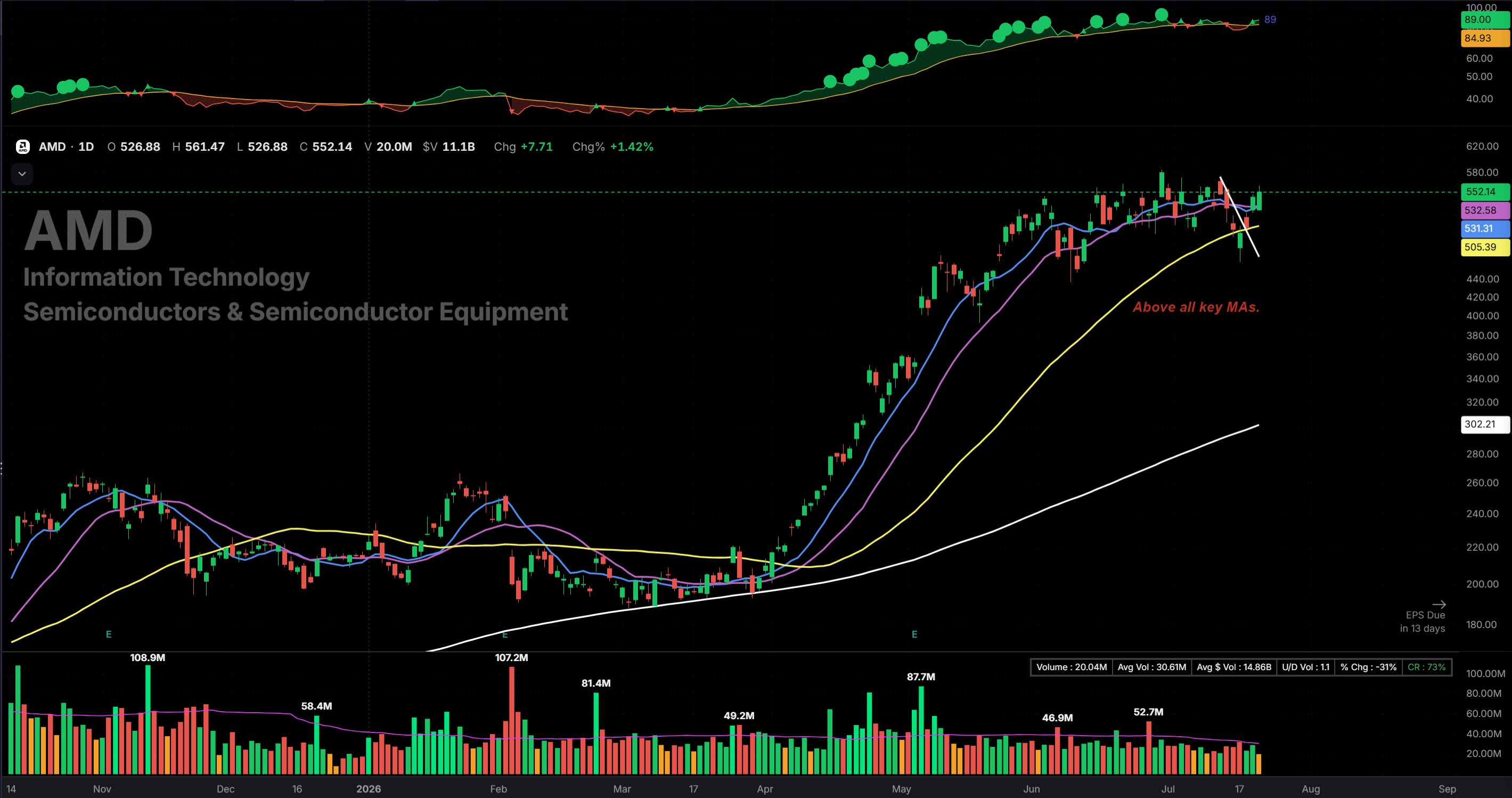This screenshot has height=798, width=1512.
Task: Click the % Chg : -31% cell
Action: (1368, 667)
